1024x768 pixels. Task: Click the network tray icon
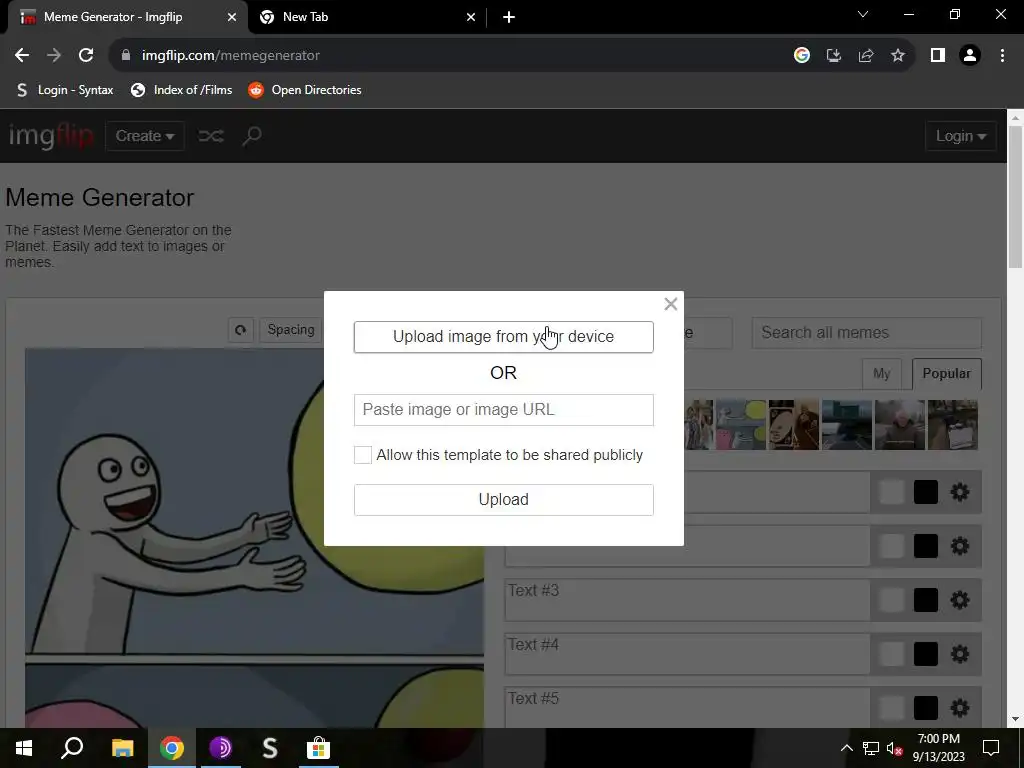tap(871, 748)
